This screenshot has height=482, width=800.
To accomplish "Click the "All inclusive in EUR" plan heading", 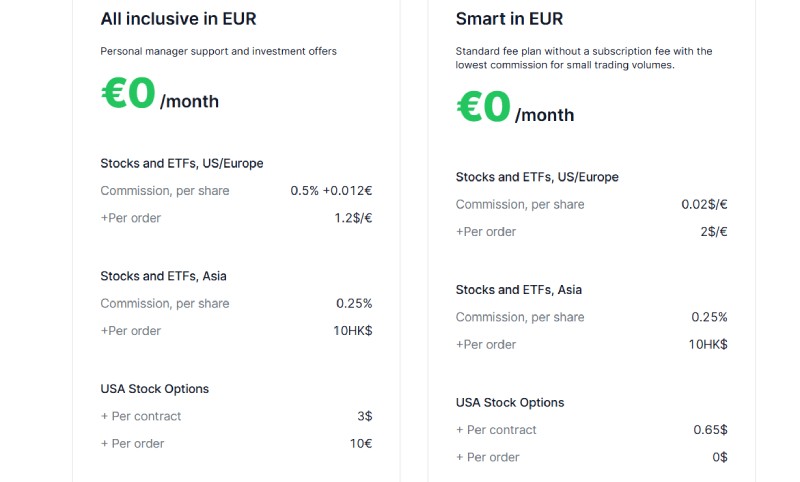I will [187, 18].
